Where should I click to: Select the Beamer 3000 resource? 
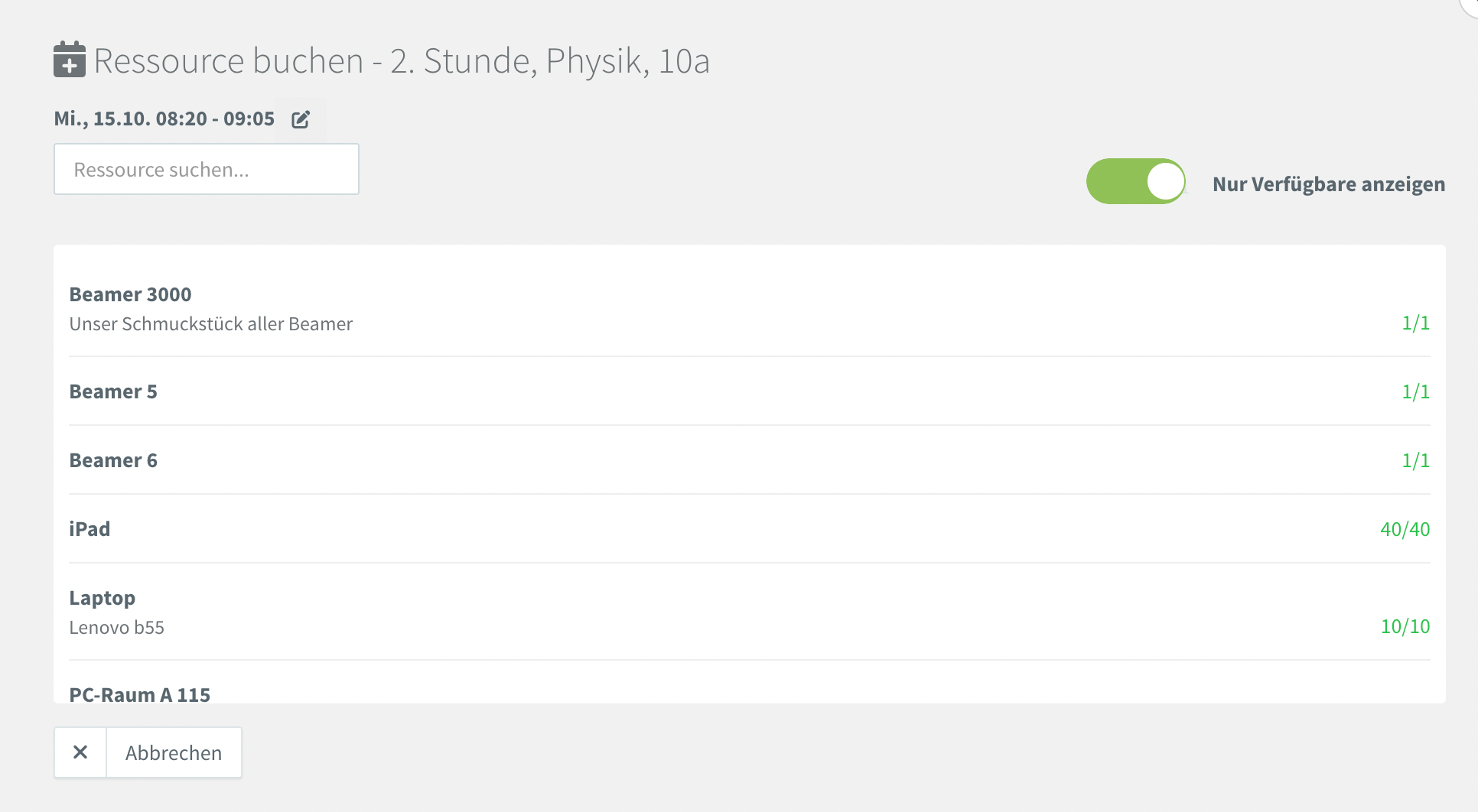point(130,295)
